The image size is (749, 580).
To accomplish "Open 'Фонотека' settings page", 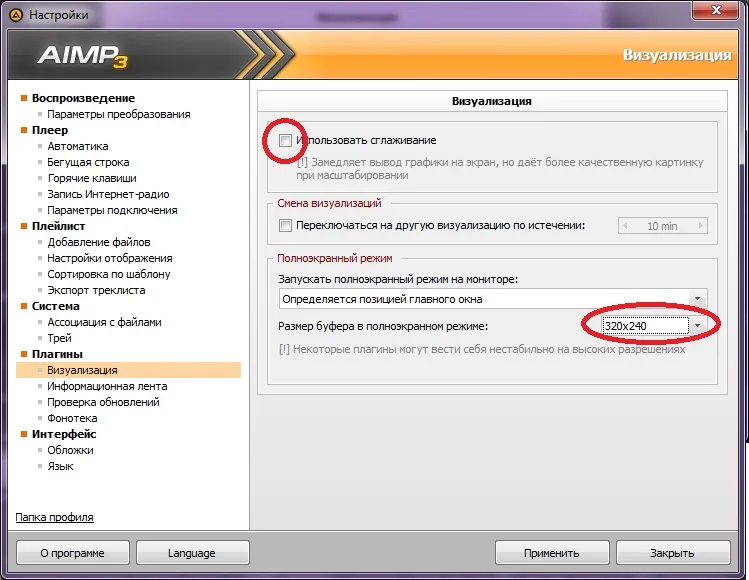I will click(x=72, y=418).
